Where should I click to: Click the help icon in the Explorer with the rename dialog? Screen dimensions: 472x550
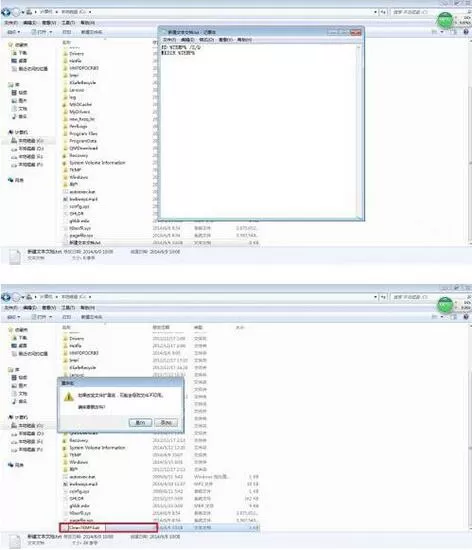click(466, 317)
